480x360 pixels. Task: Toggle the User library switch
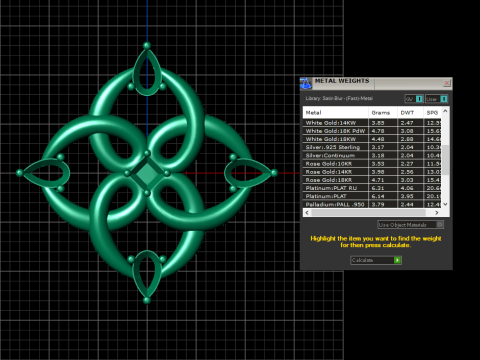click(436, 99)
